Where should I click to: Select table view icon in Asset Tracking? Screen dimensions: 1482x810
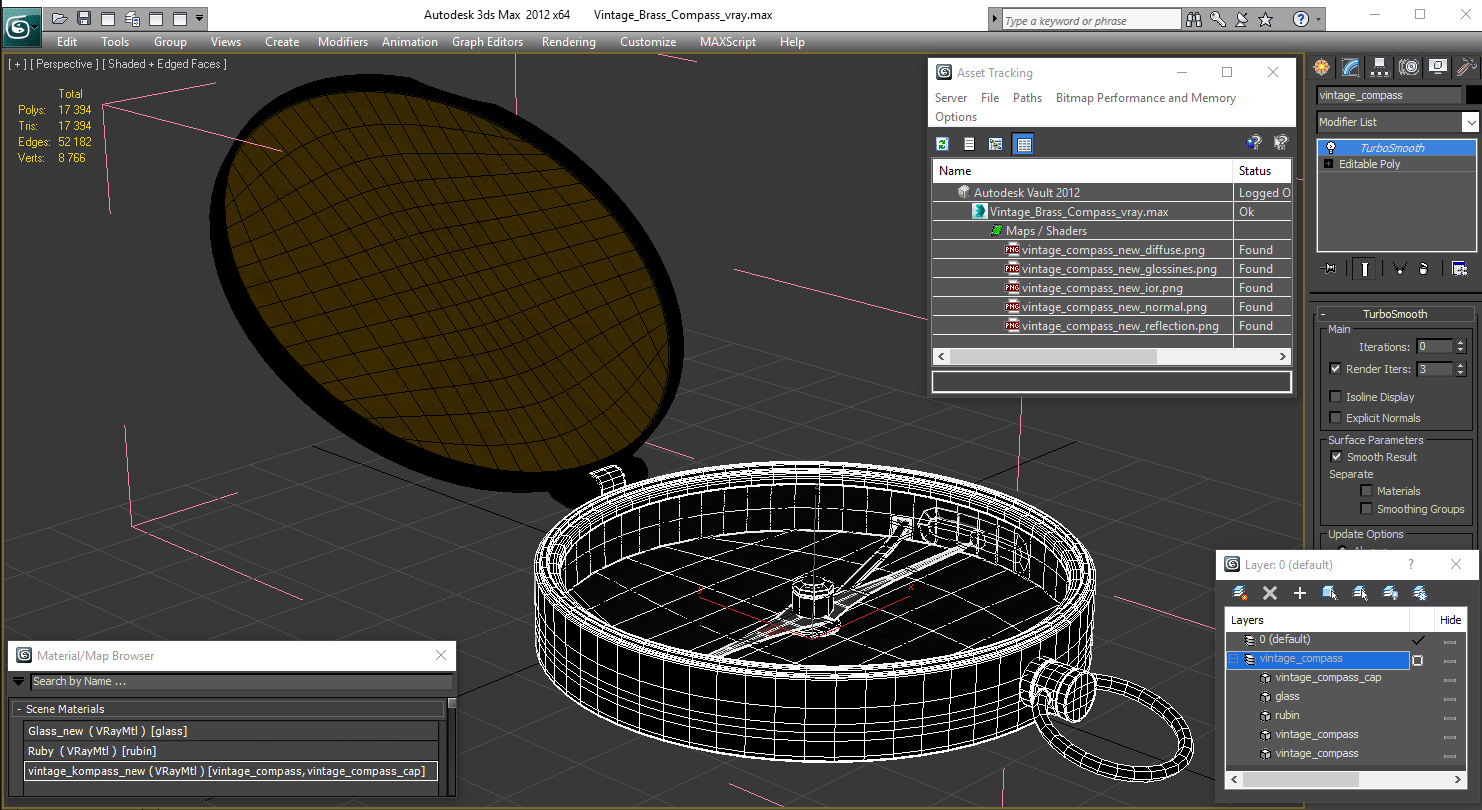tap(1023, 144)
